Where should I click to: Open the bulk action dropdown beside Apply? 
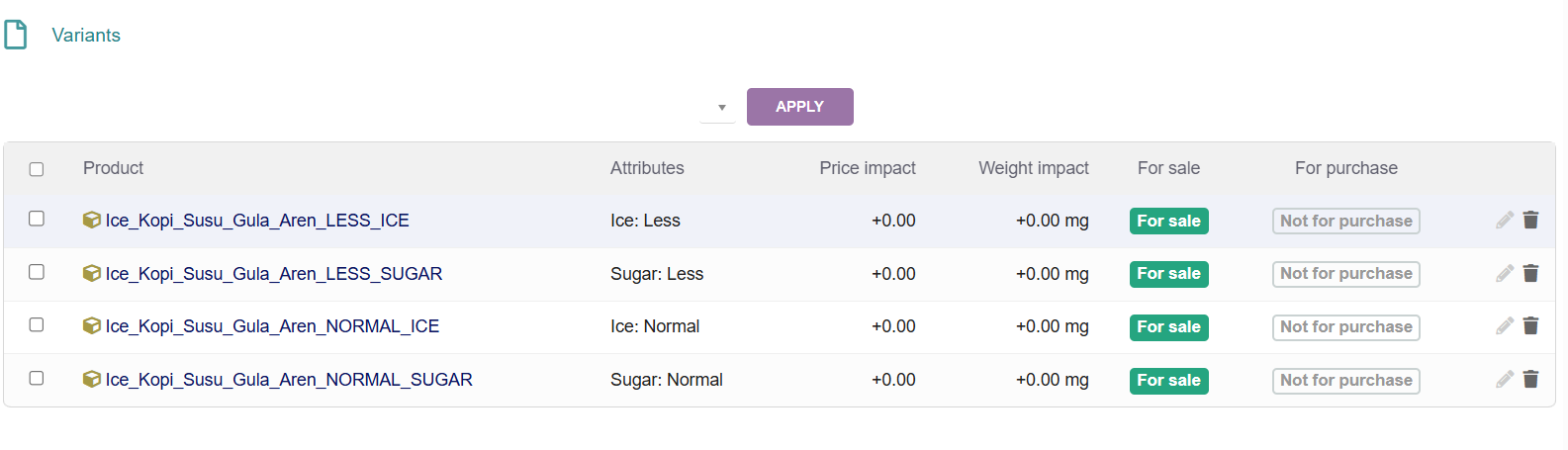coord(717,107)
